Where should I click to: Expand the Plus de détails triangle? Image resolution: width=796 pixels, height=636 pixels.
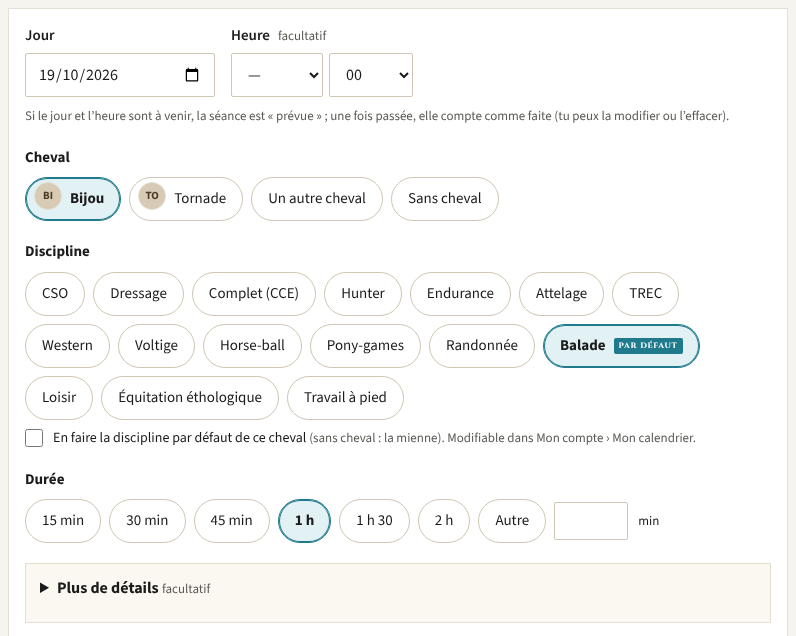pyautogui.click(x=44, y=588)
